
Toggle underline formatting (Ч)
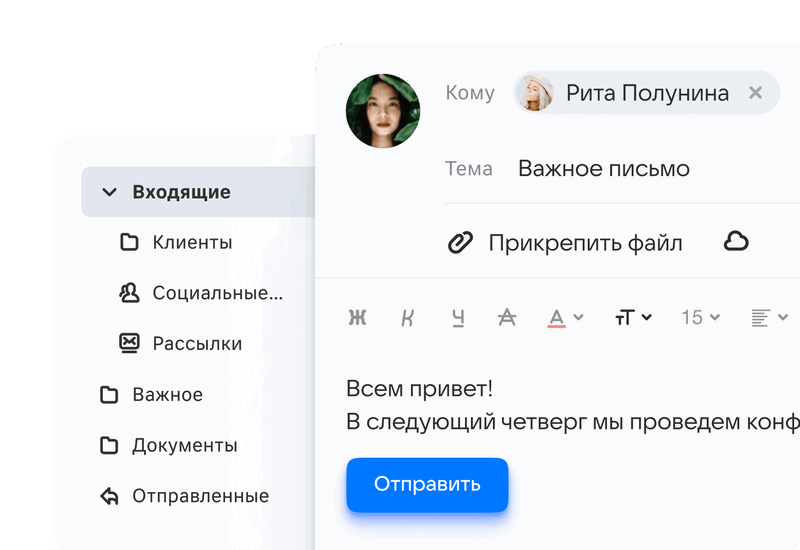(458, 317)
